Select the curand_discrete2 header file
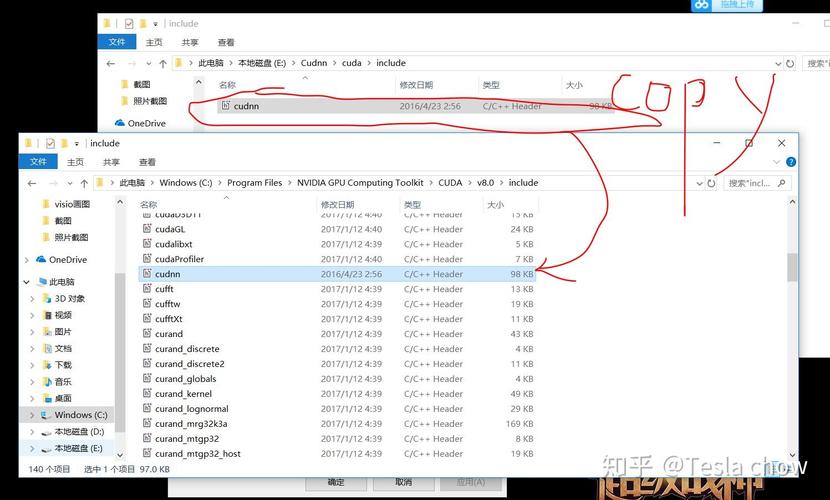Viewport: 830px width, 500px height. (337, 364)
